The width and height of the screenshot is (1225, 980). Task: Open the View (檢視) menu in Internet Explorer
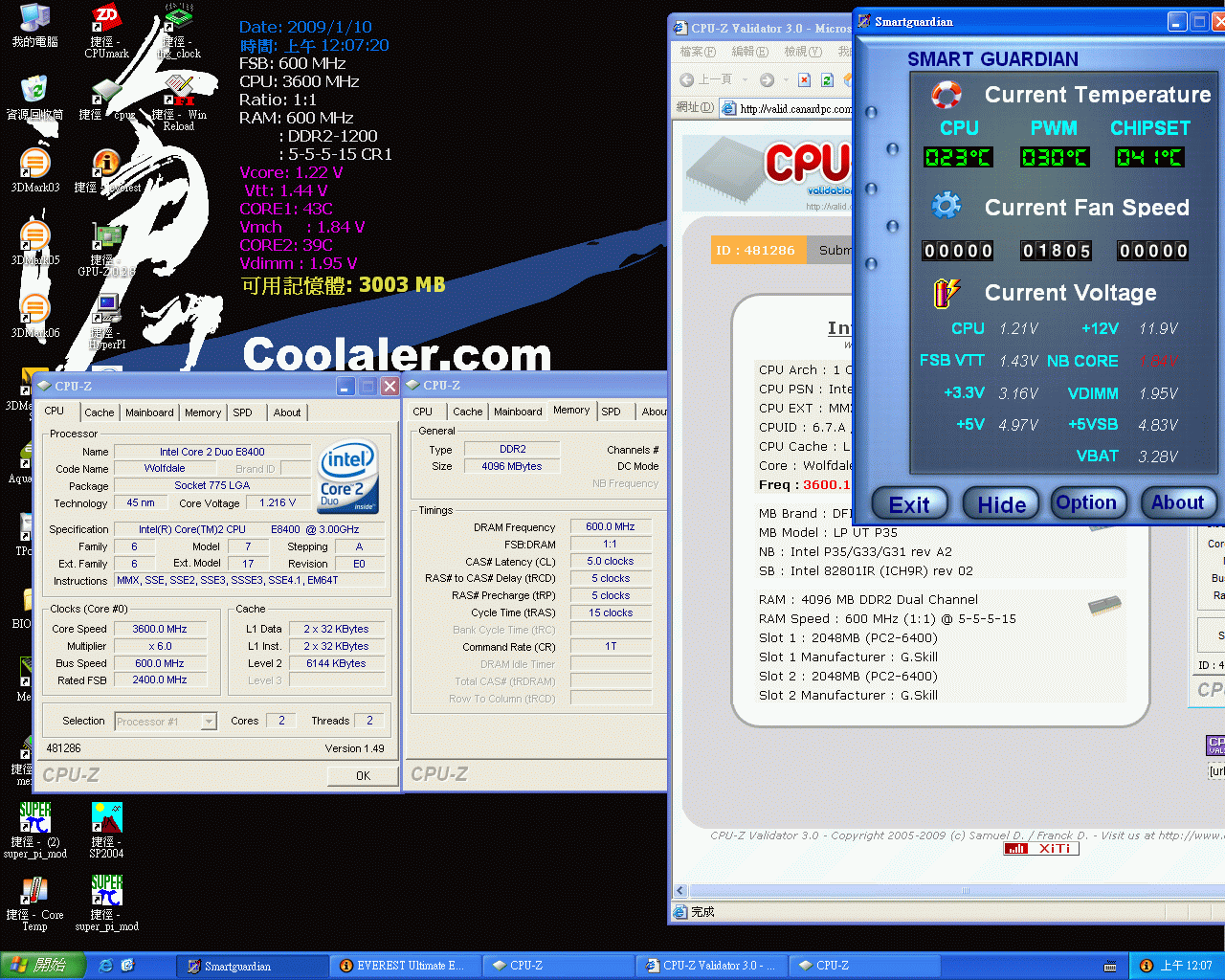coord(802,52)
